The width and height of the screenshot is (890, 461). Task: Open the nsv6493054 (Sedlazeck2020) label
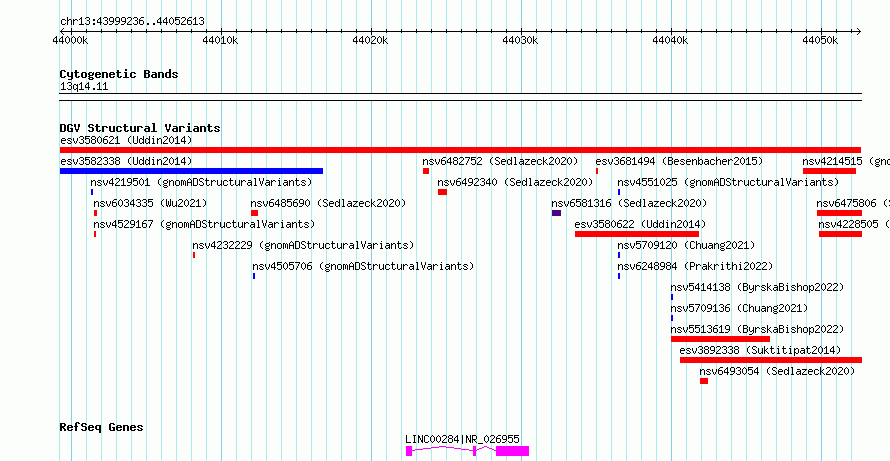777,371
